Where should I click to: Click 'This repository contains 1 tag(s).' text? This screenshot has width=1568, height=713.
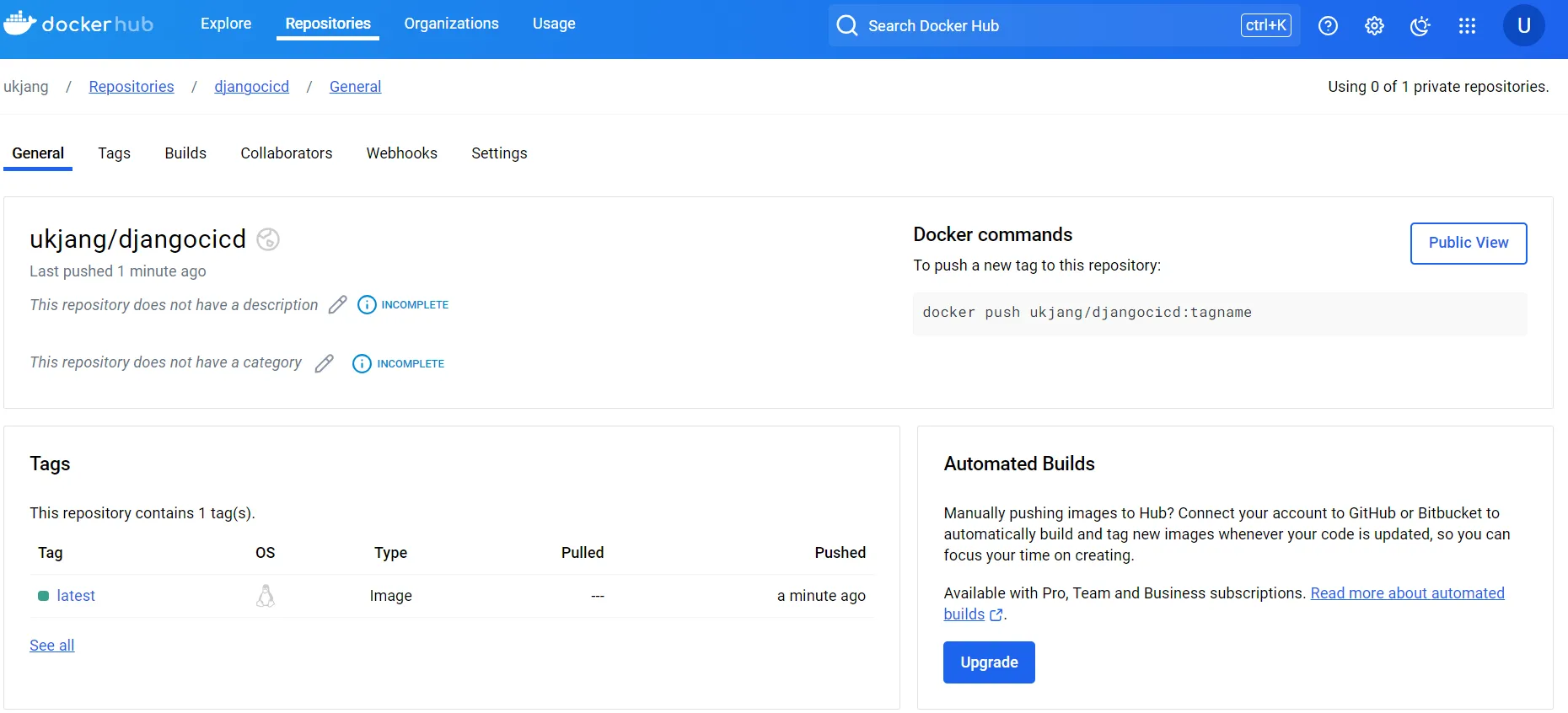click(142, 513)
